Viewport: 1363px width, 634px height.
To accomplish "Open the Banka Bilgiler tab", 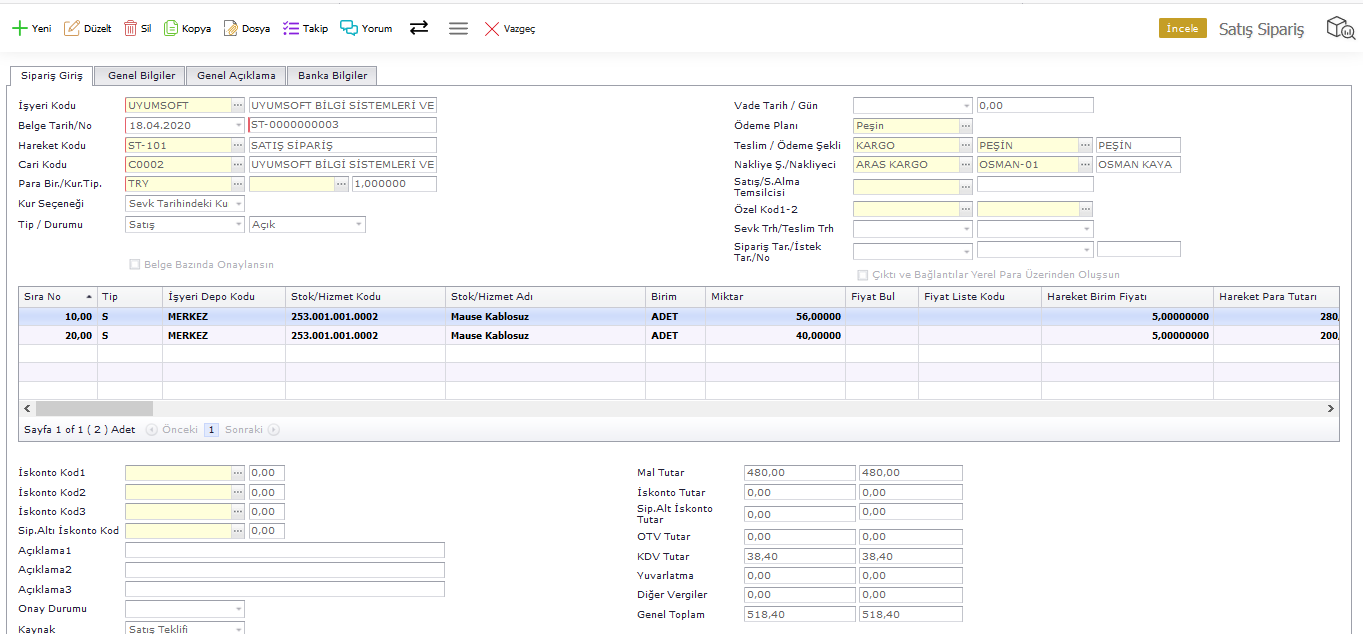I will coord(332,75).
